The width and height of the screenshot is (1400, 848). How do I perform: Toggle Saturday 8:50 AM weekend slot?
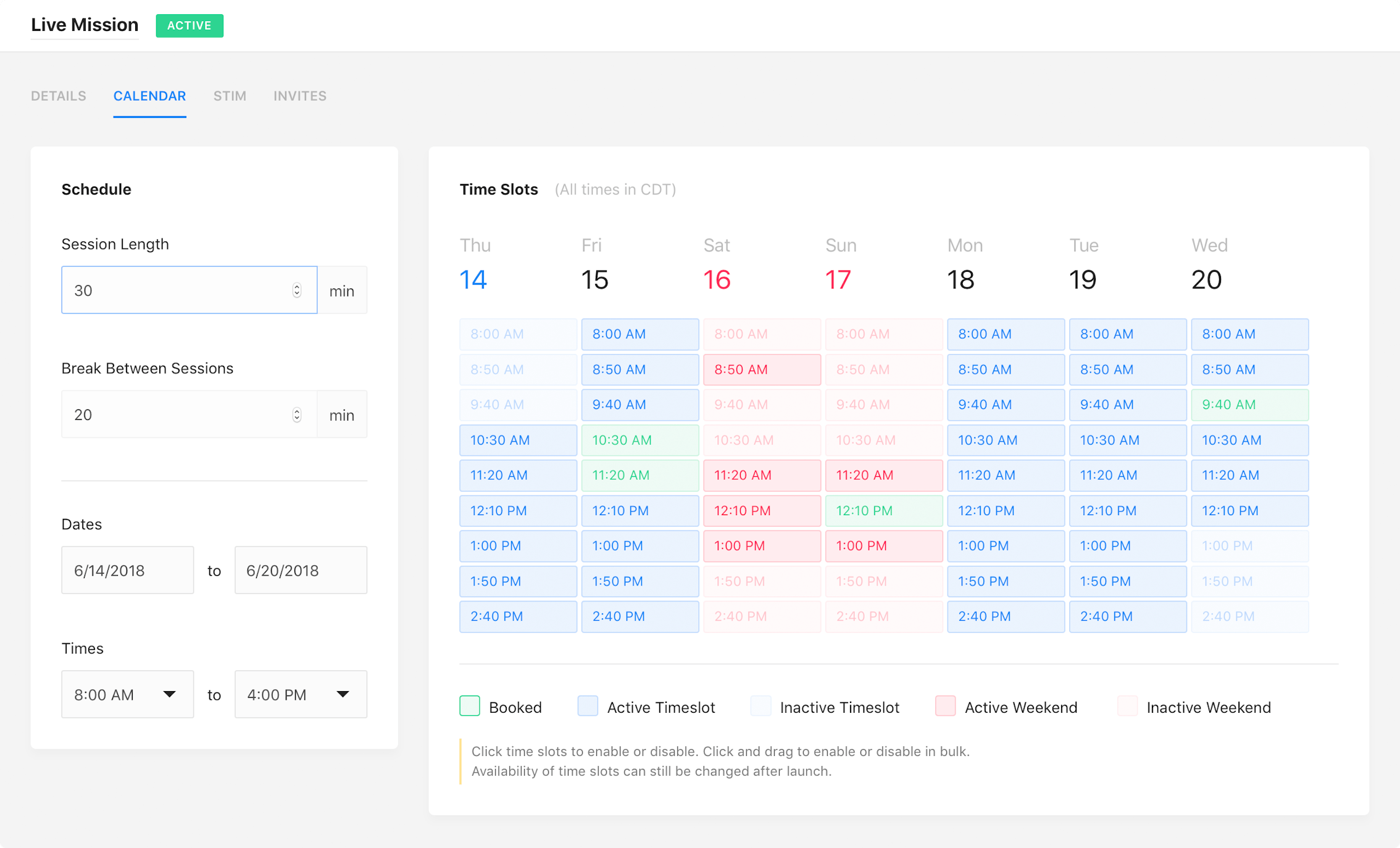click(762, 369)
